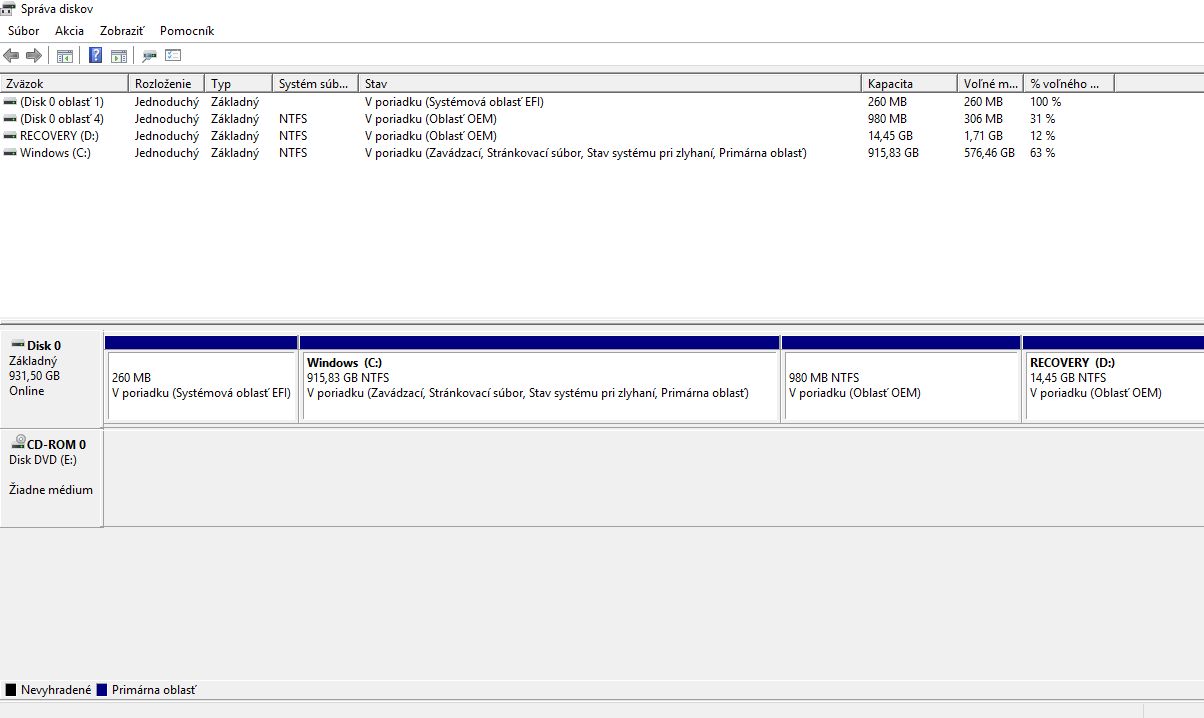Select the (Disk 0 oblasť 4) volume name

coord(62,119)
